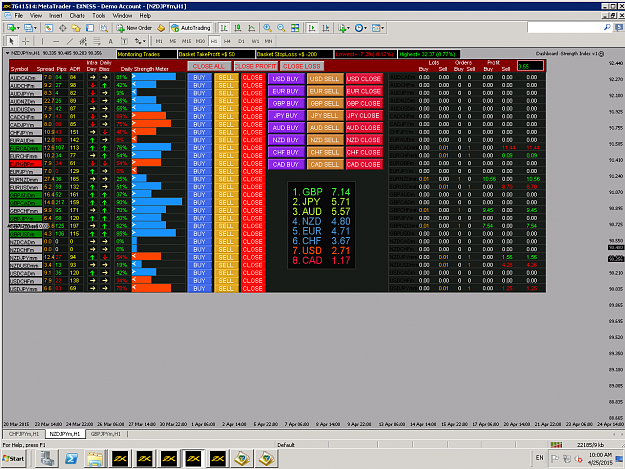625x469 pixels.
Task: Open the Indicators dropdown arrow
Action: (x=349, y=28)
